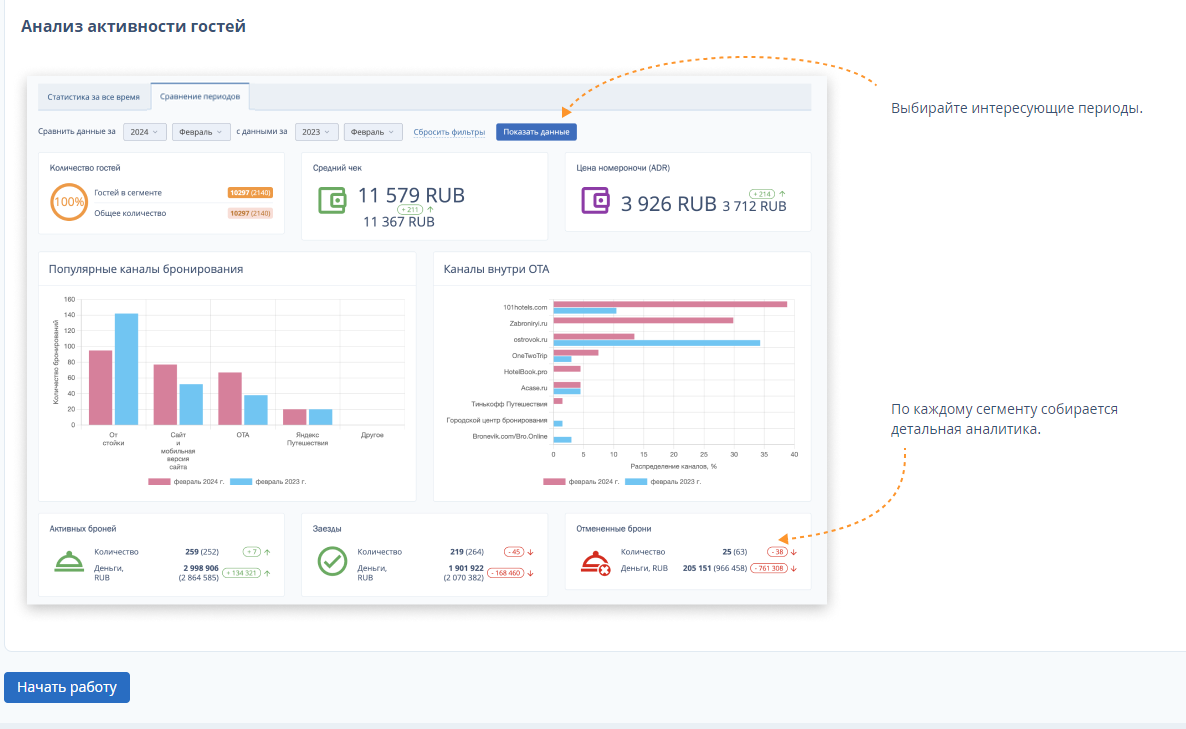Screen dimensions: 1186x729
Task: Click the 11 367 RUB previous check value
Action: pyautogui.click(x=399, y=222)
